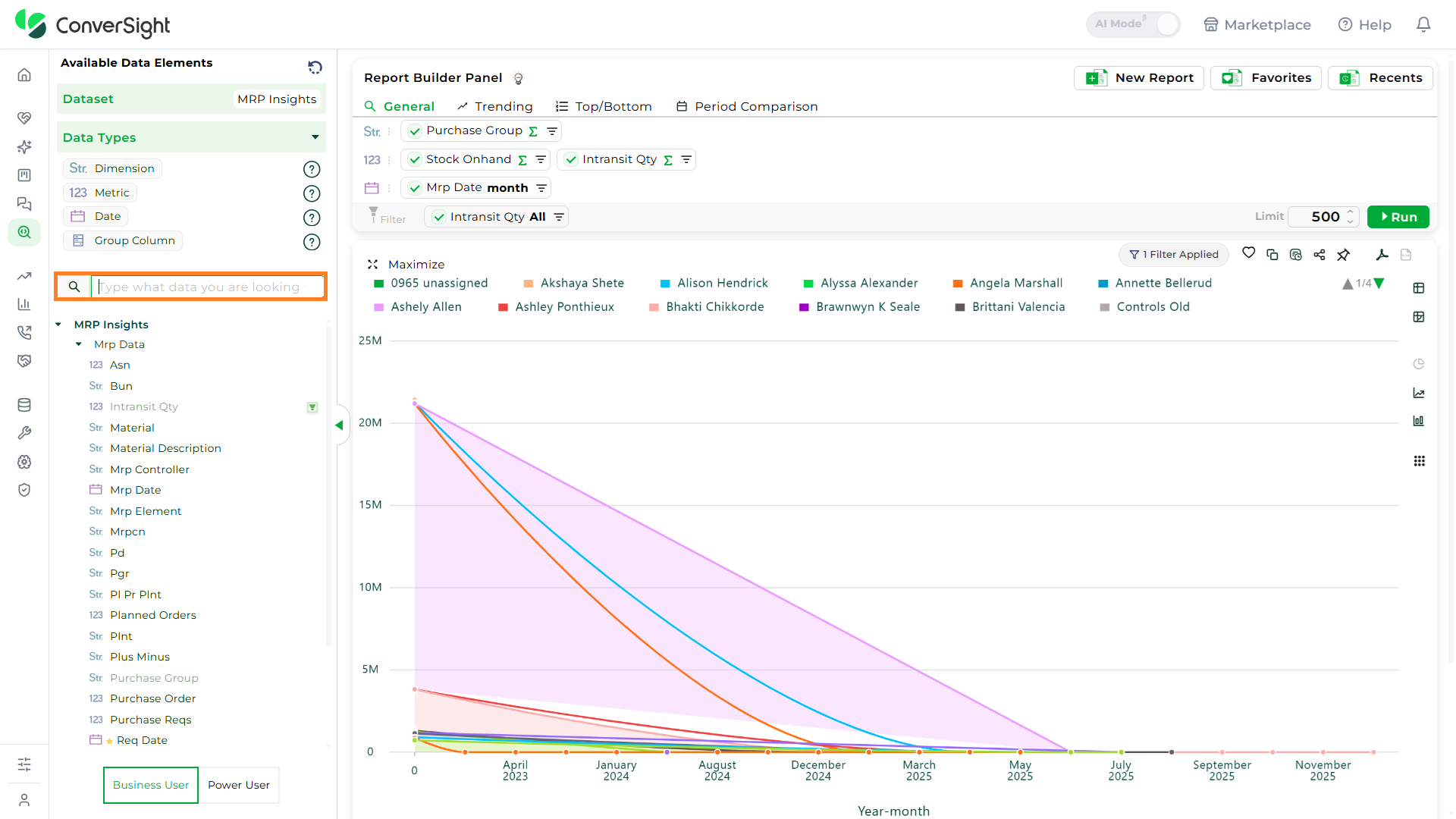Viewport: 1456px width, 819px height.
Task: Open Mrp Date month options menu
Action: tap(541, 188)
